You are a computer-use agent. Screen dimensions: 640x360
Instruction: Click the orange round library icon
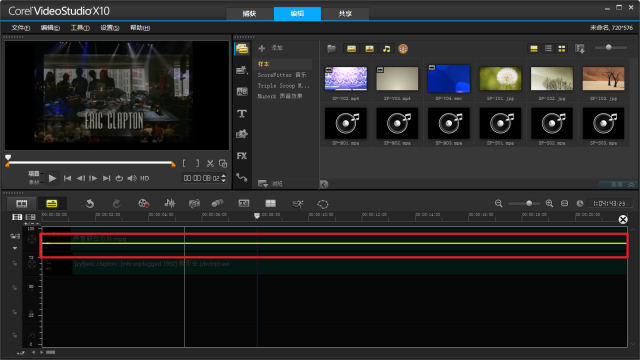click(x=403, y=49)
